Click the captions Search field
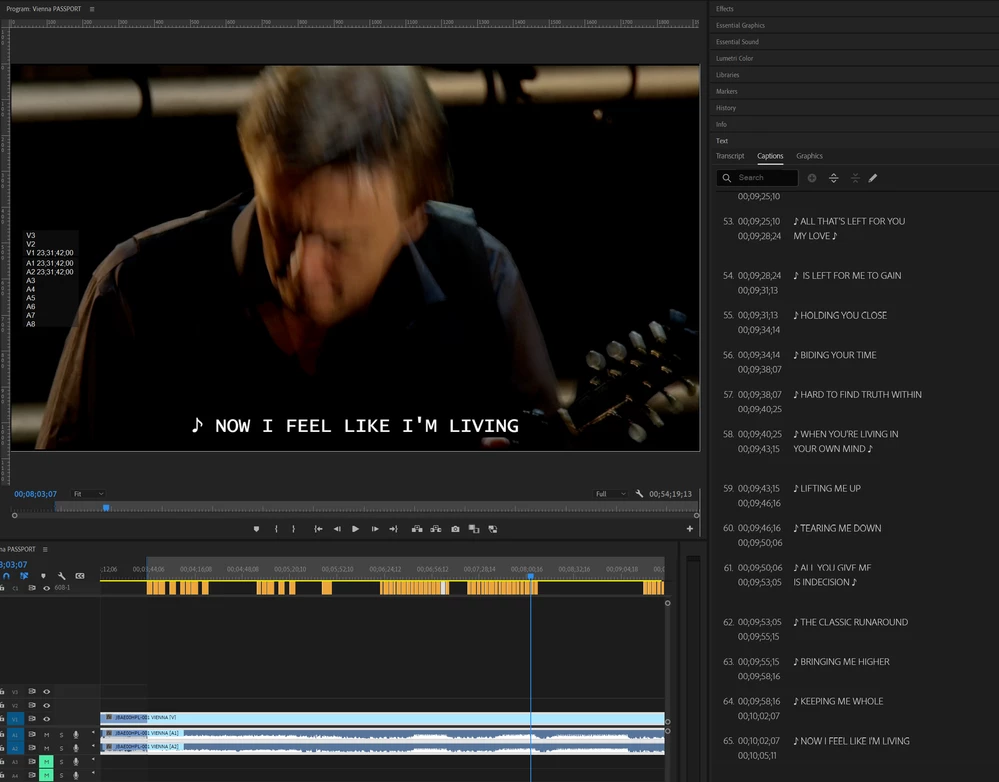 [757, 178]
